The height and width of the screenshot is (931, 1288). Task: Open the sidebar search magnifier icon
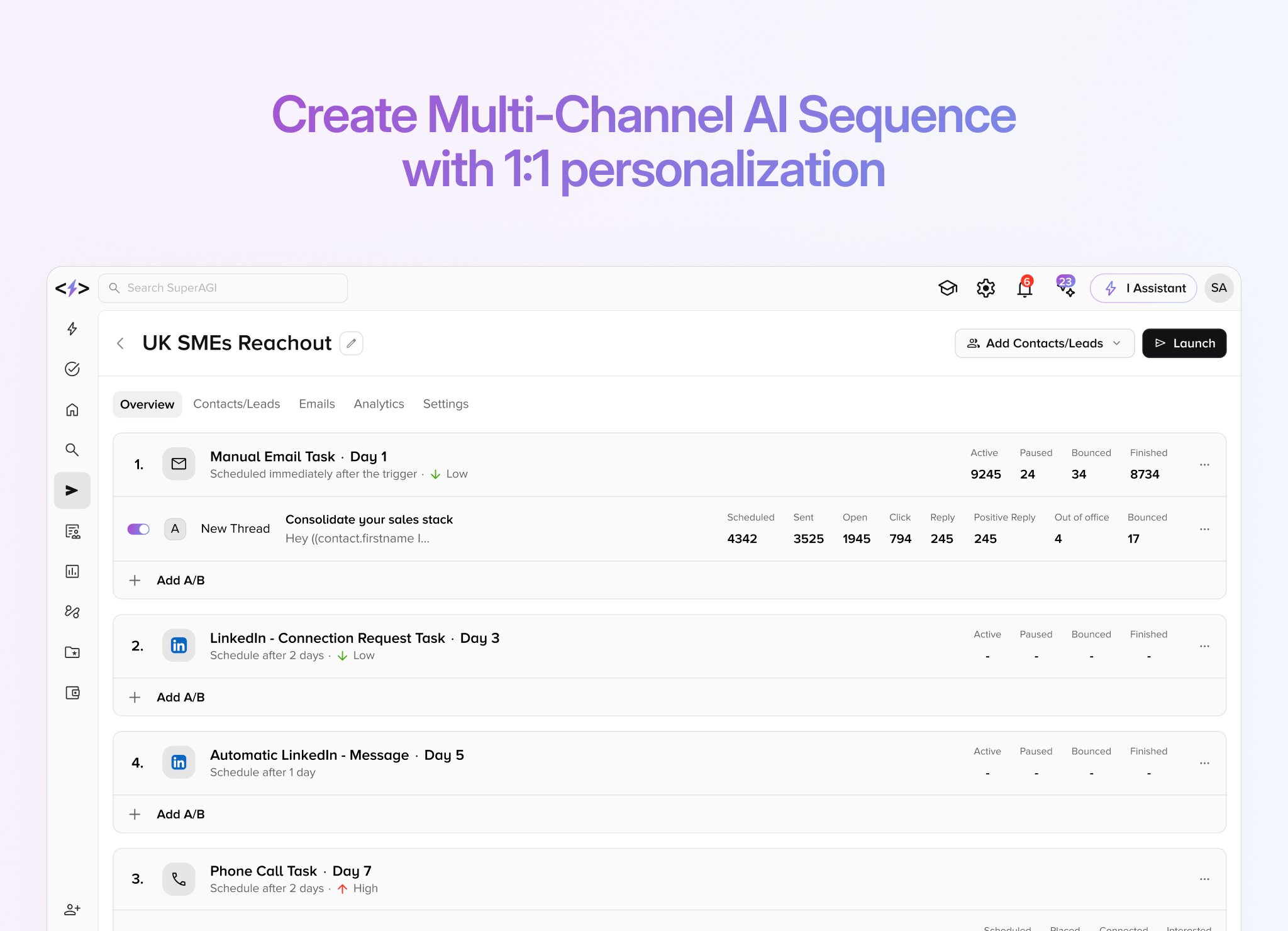72,450
